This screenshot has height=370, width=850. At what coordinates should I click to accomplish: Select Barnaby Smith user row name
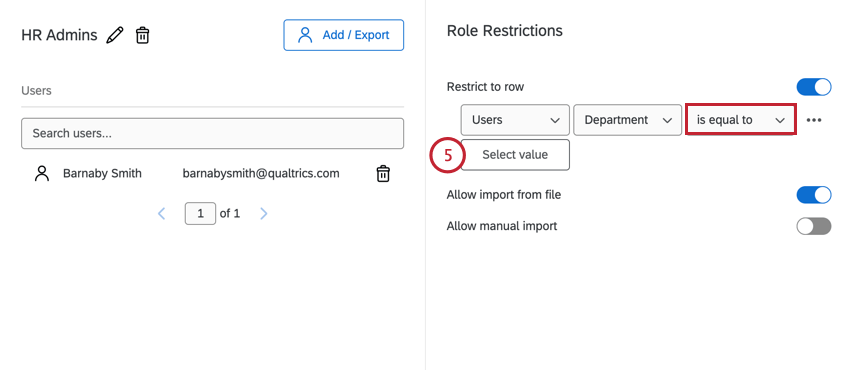point(102,173)
